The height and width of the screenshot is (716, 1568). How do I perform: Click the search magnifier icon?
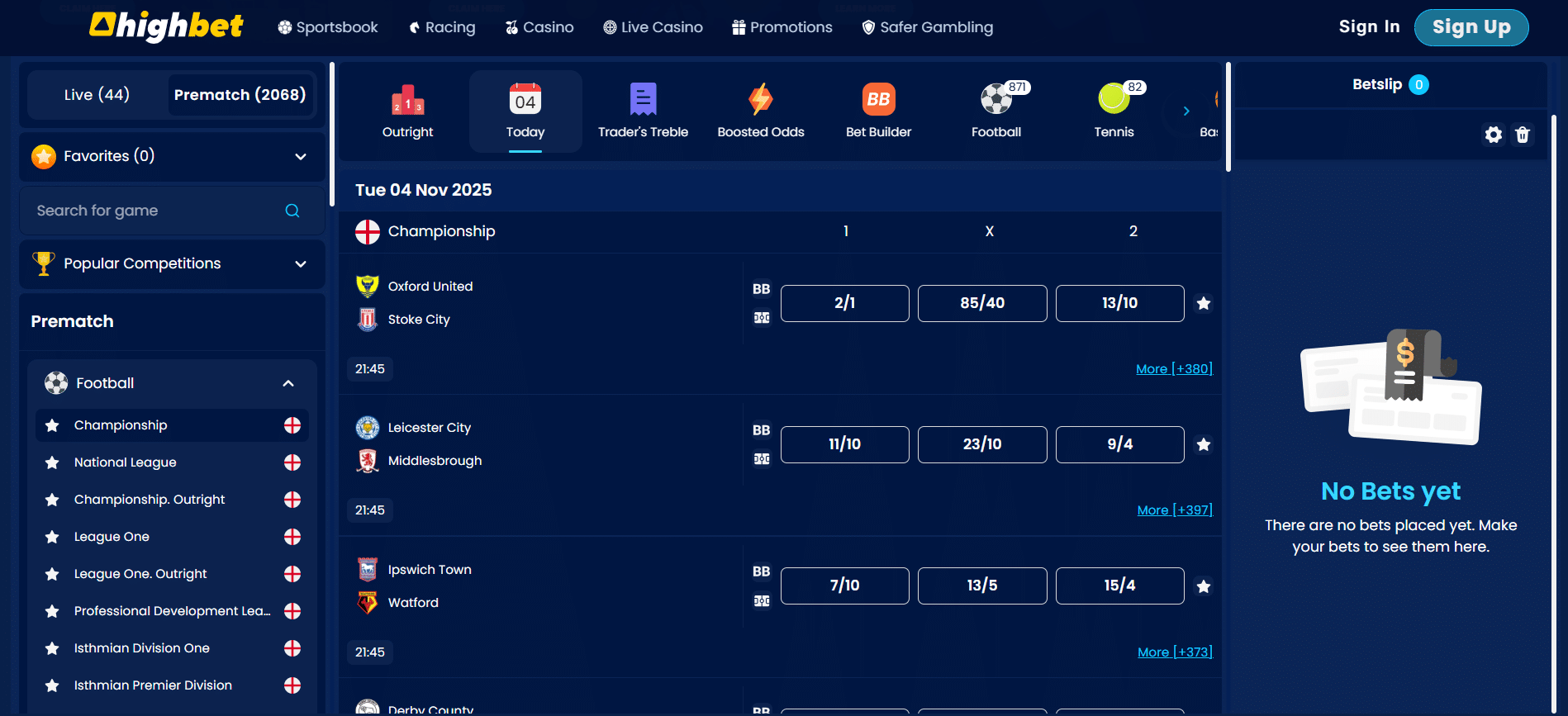292,211
